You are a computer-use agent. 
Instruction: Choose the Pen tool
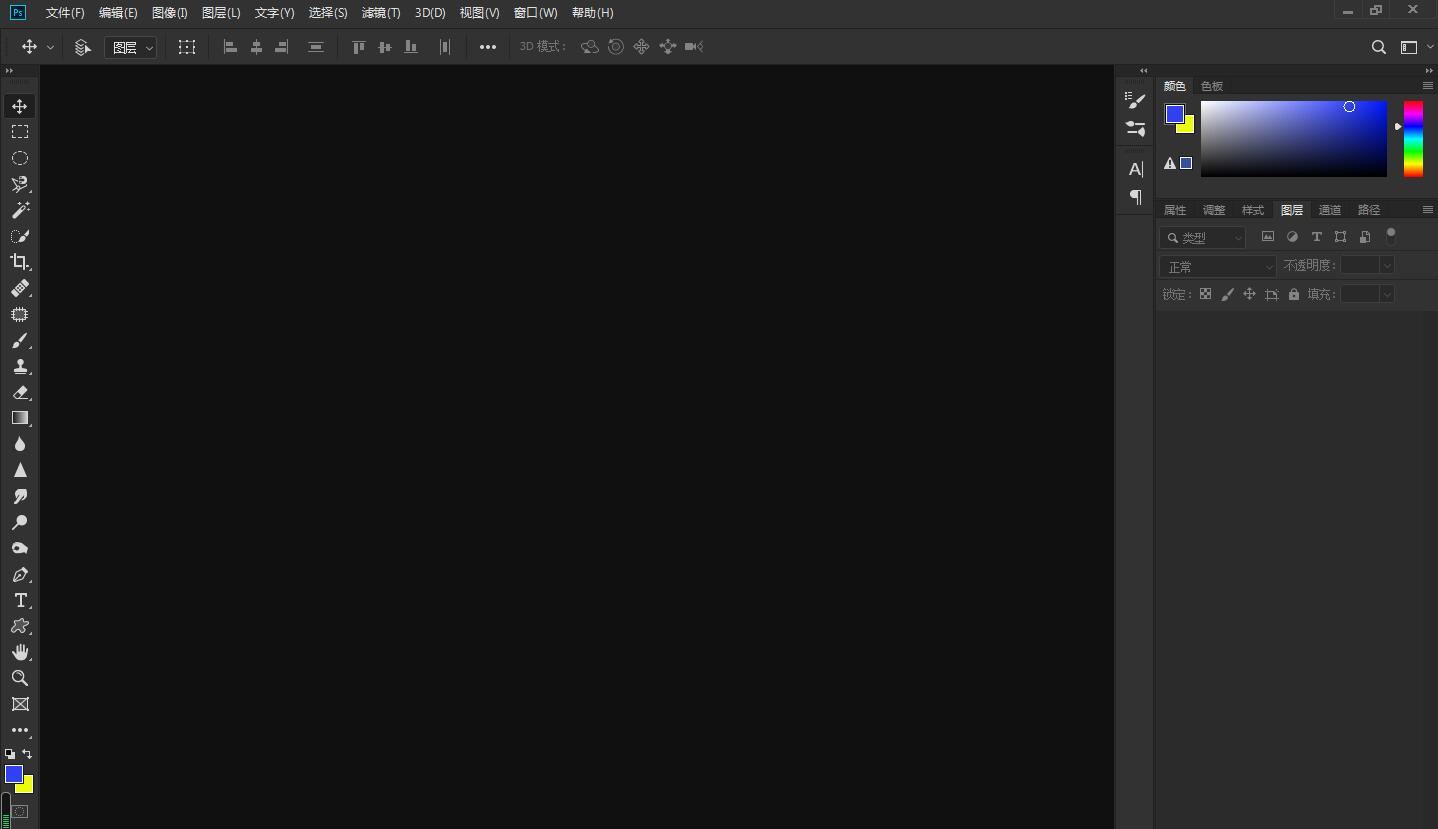[19, 575]
